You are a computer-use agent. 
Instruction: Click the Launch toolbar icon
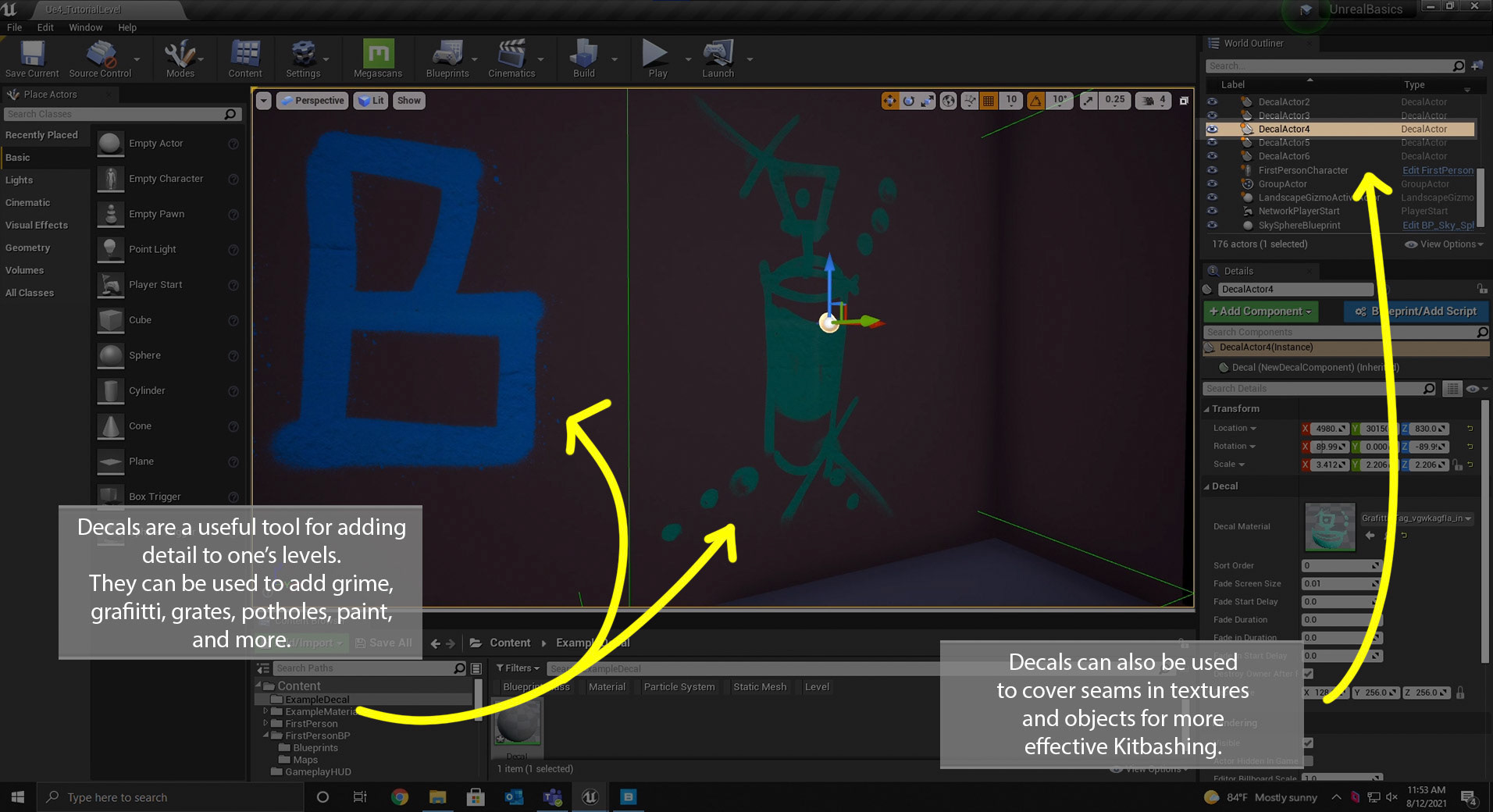718,59
